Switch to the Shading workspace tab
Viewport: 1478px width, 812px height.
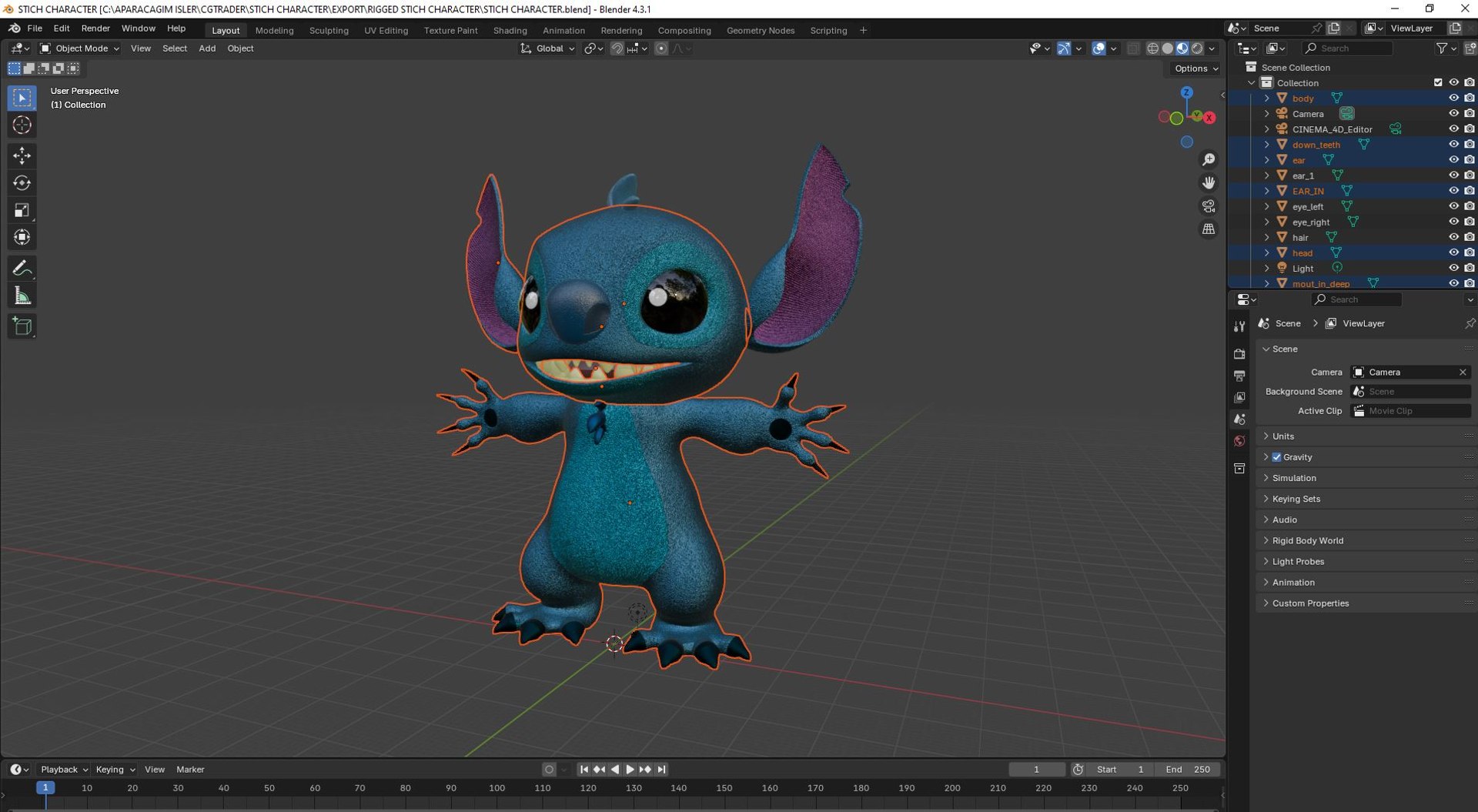pos(510,30)
